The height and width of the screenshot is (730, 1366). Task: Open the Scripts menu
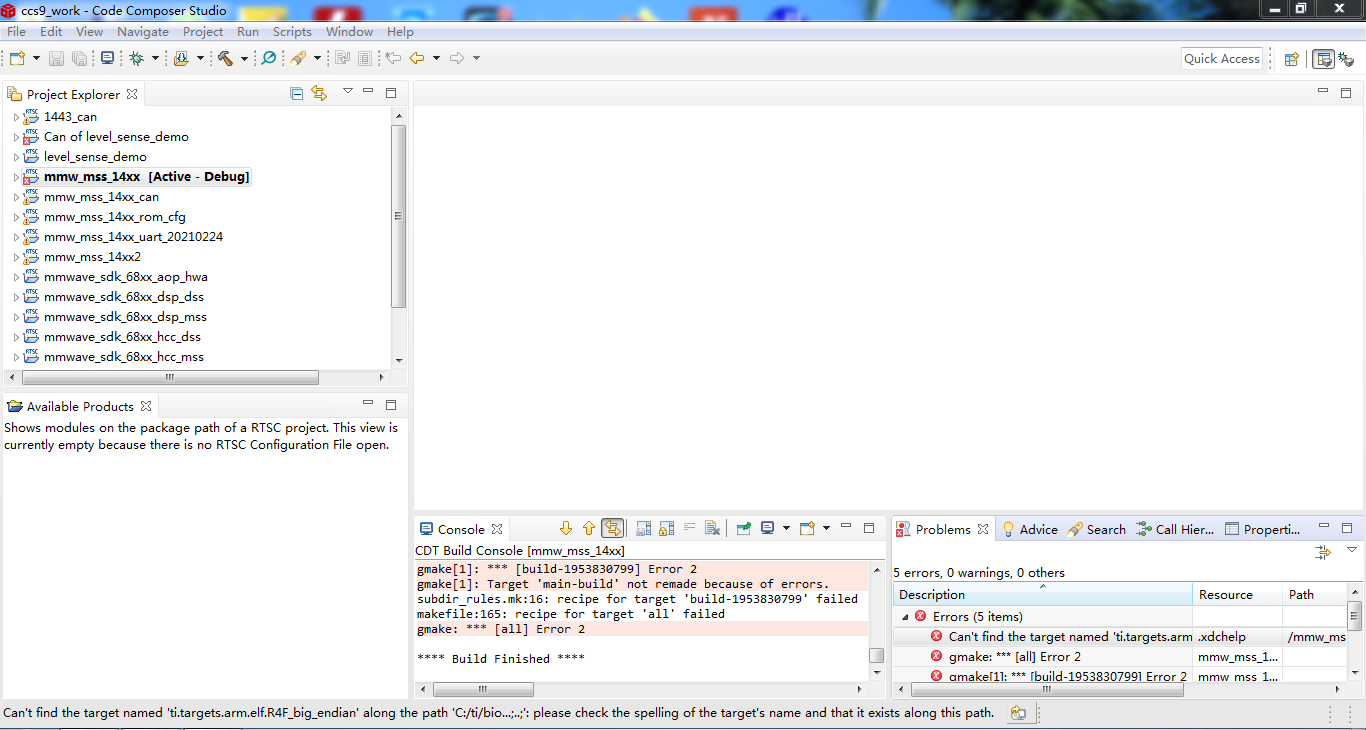(292, 31)
